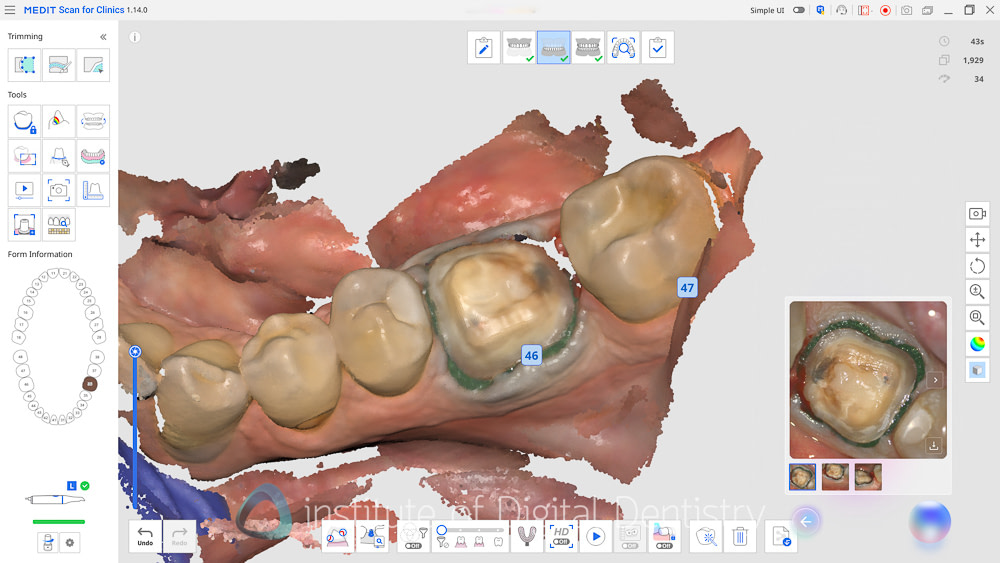1000x563 pixels.
Task: Open the Medit account shield icon
Action: pos(820,10)
